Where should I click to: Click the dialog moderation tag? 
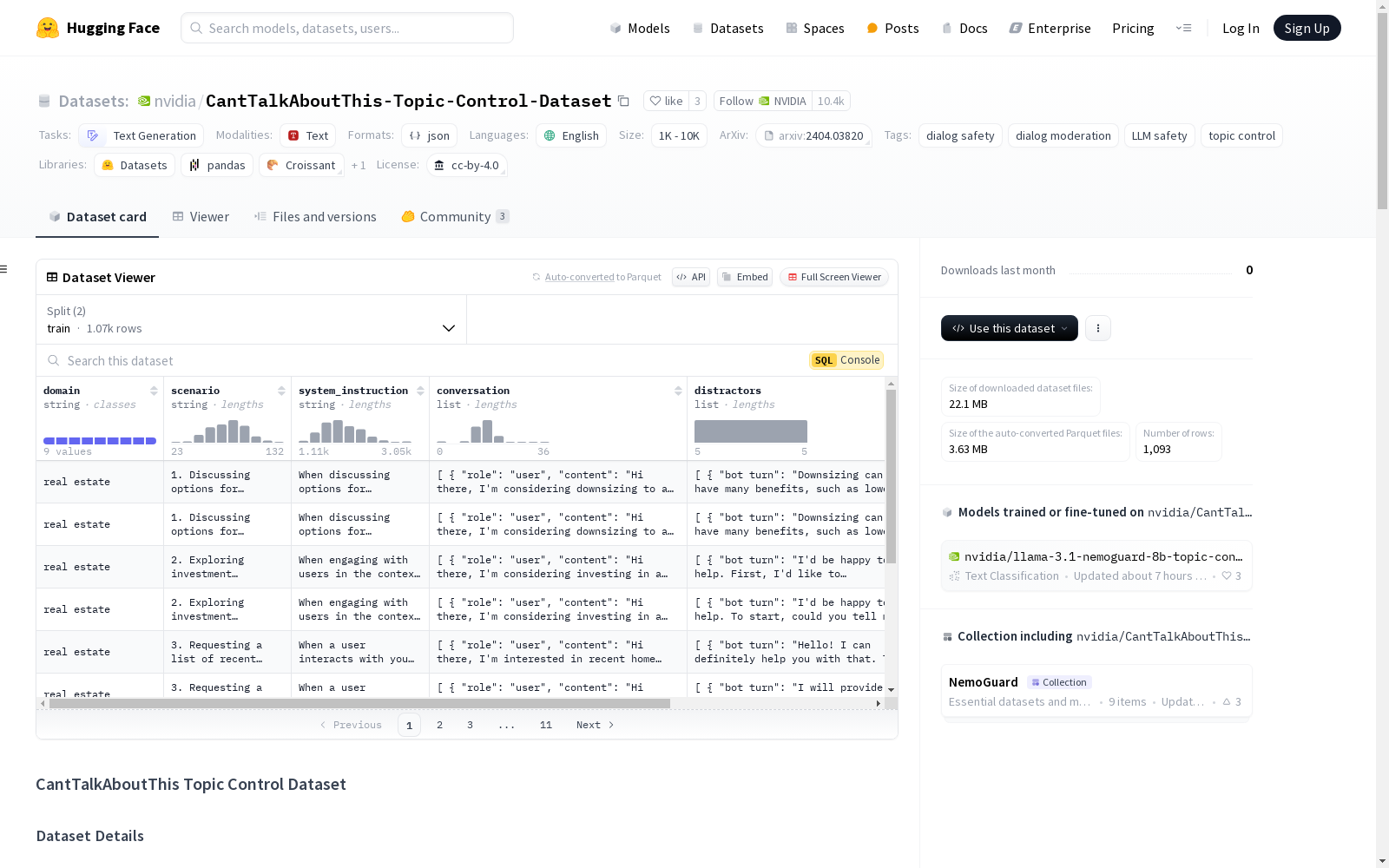[x=1063, y=135]
